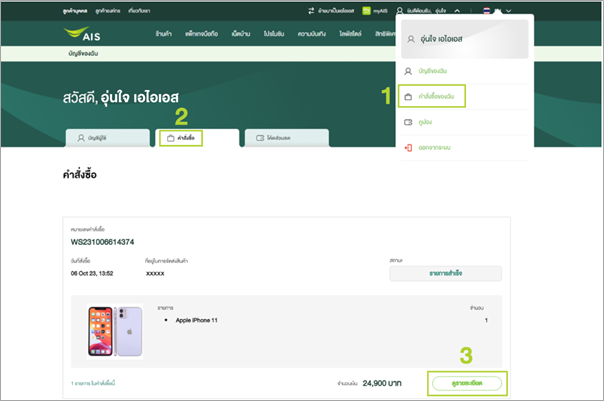
Task: Switch to the โค้ดส่วนลด discount code tab
Action: [287, 138]
